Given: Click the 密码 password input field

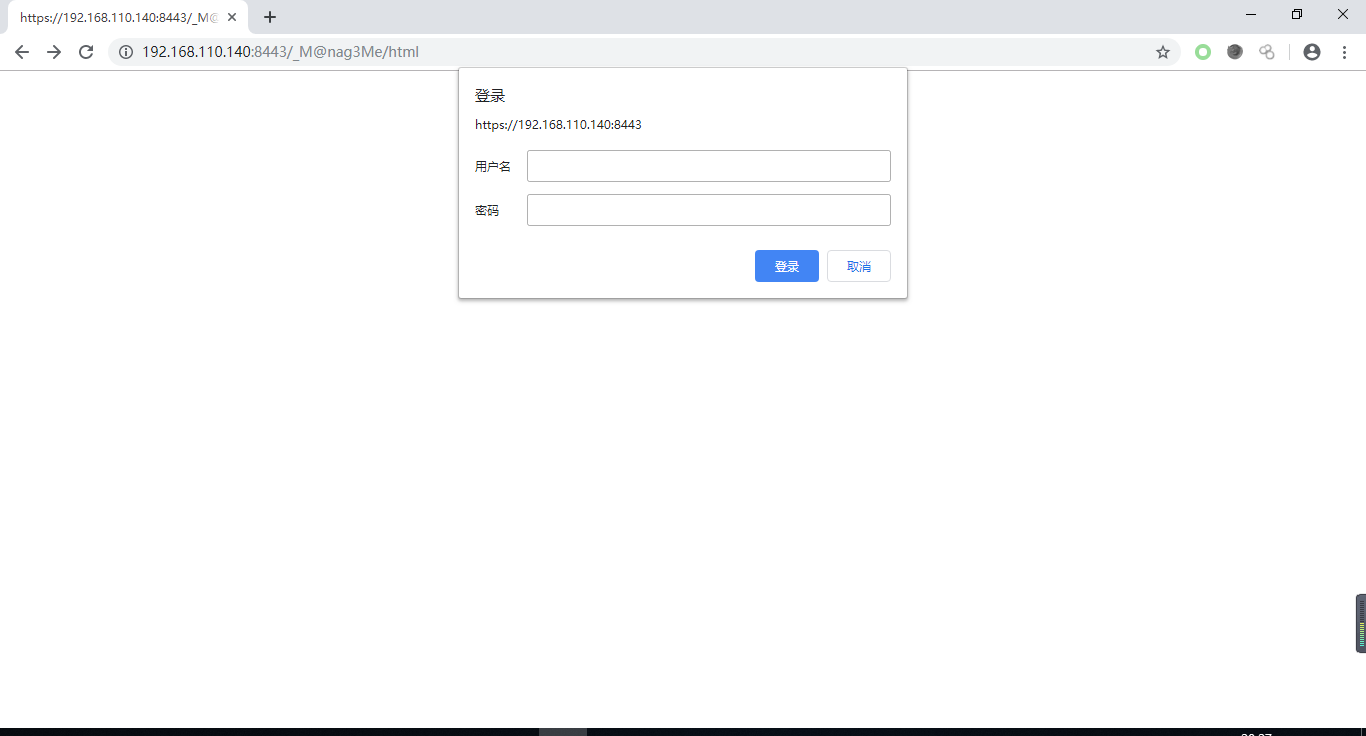Looking at the screenshot, I should (708, 209).
